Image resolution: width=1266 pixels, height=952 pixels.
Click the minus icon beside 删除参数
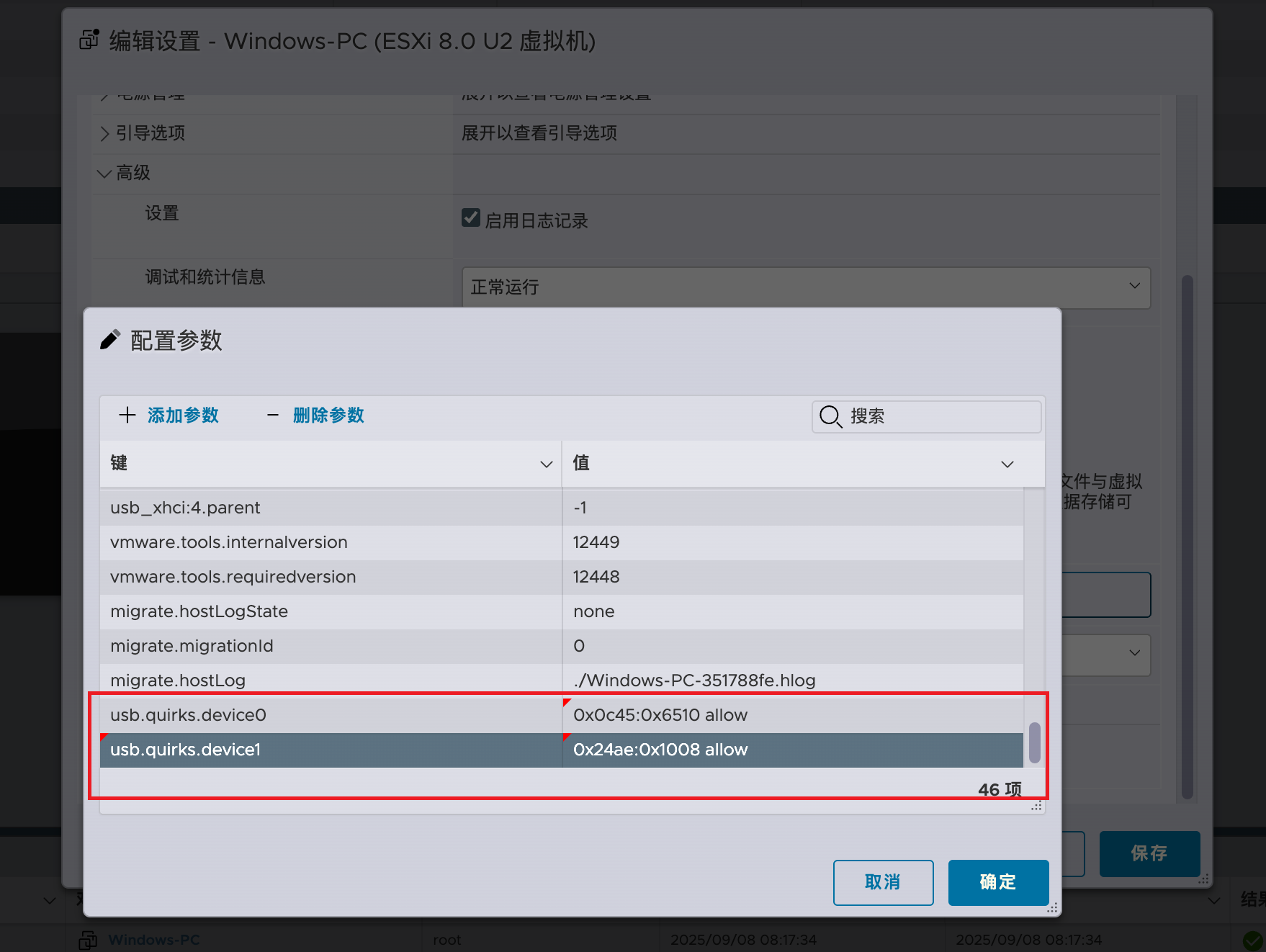point(273,415)
